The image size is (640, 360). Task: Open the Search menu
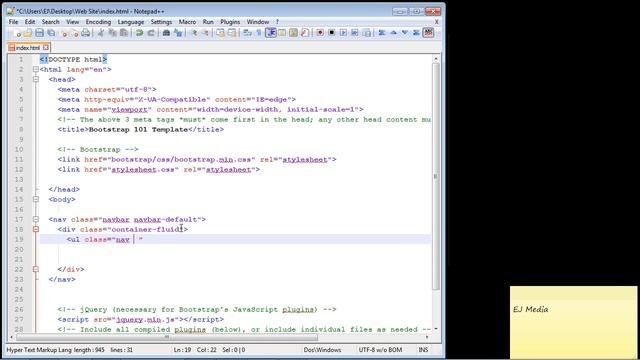[51, 22]
